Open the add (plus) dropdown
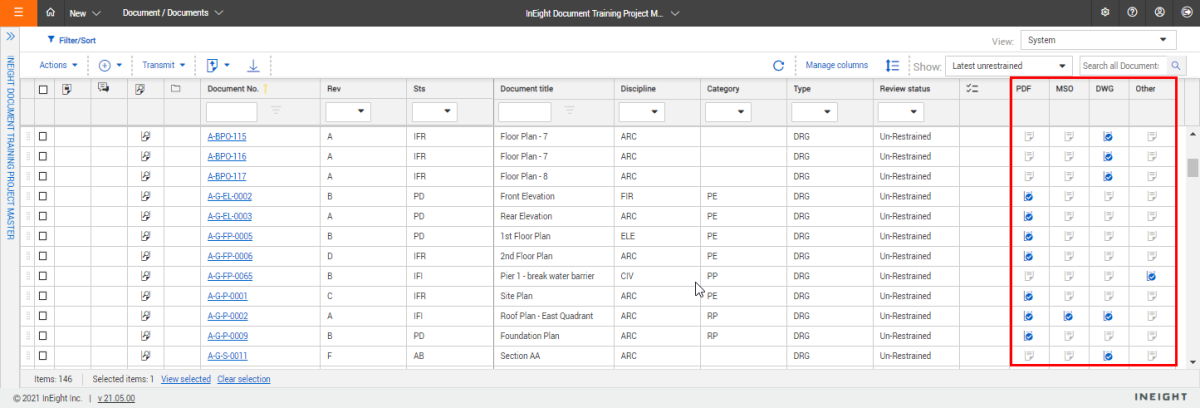Screen dimensions: 1200x408 [111, 65]
